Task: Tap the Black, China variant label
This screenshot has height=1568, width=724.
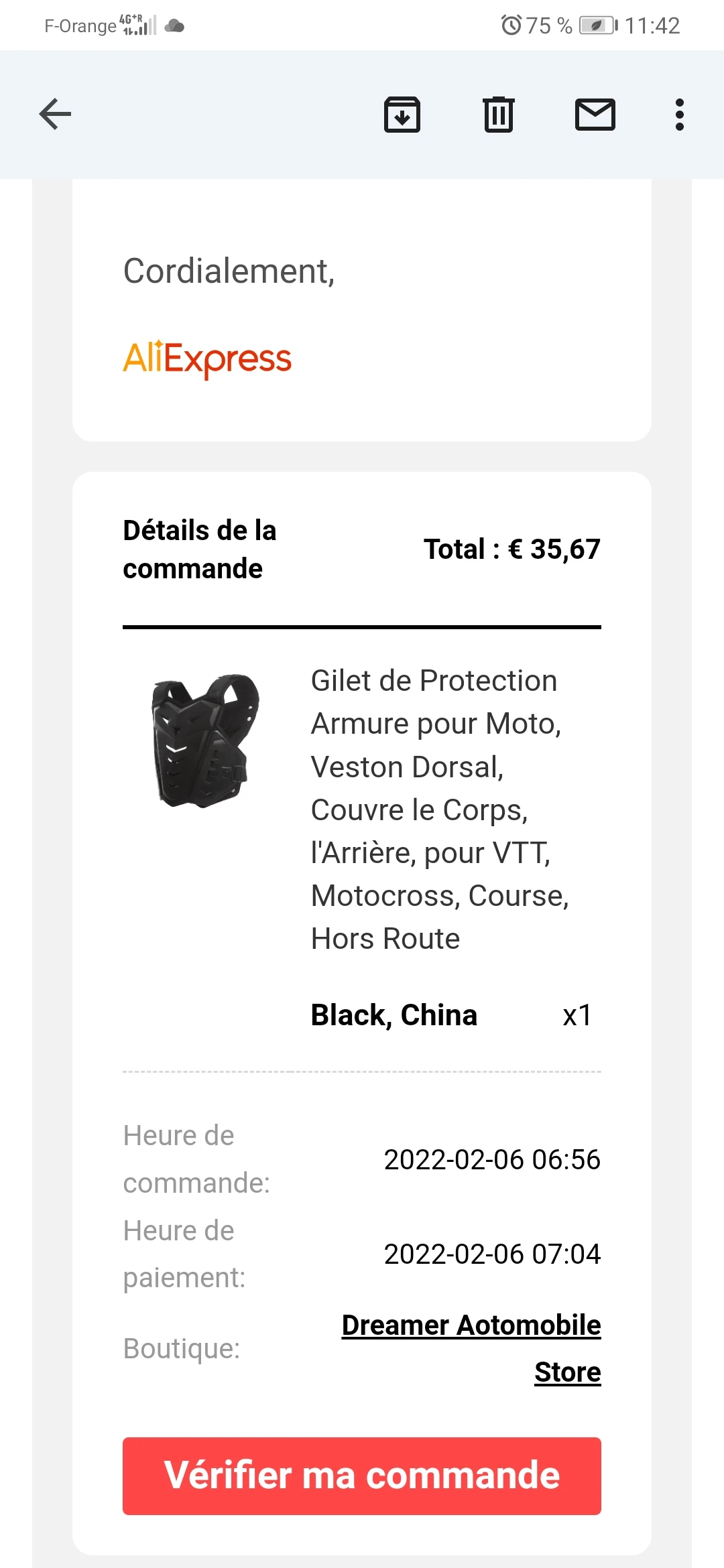Action: click(x=394, y=1015)
